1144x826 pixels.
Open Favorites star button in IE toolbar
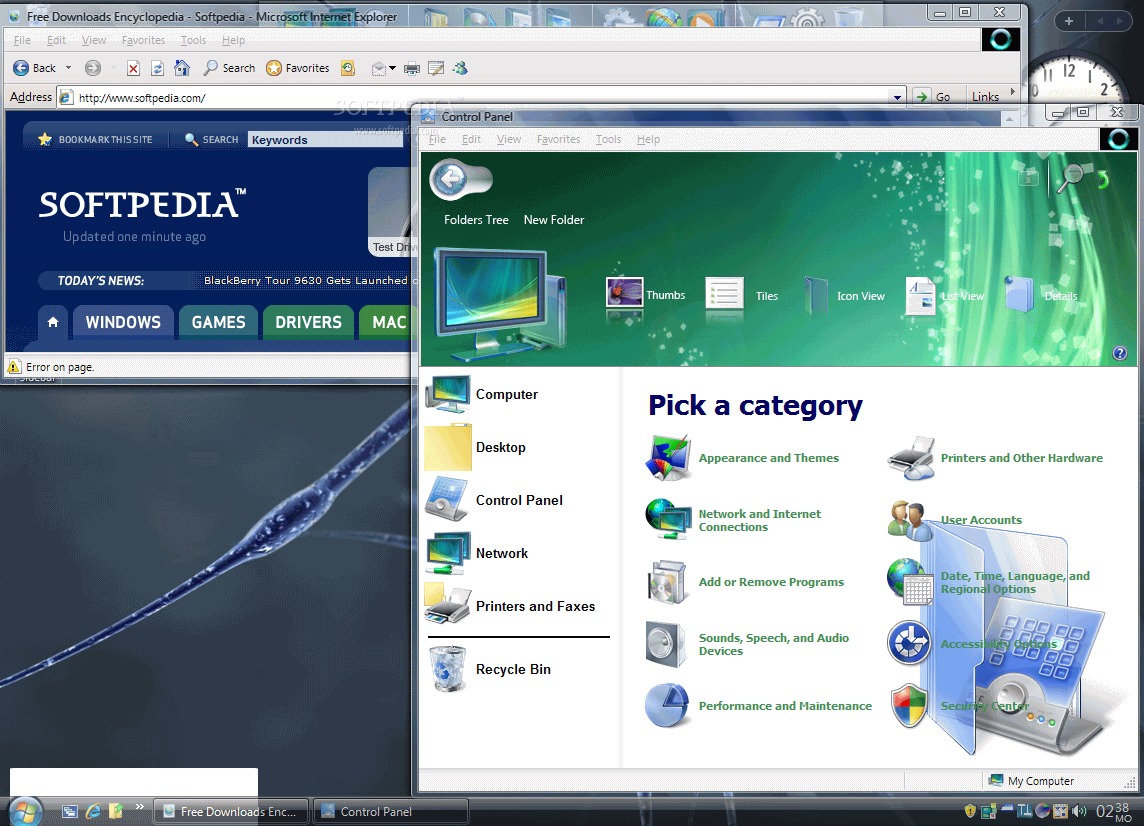tap(298, 68)
